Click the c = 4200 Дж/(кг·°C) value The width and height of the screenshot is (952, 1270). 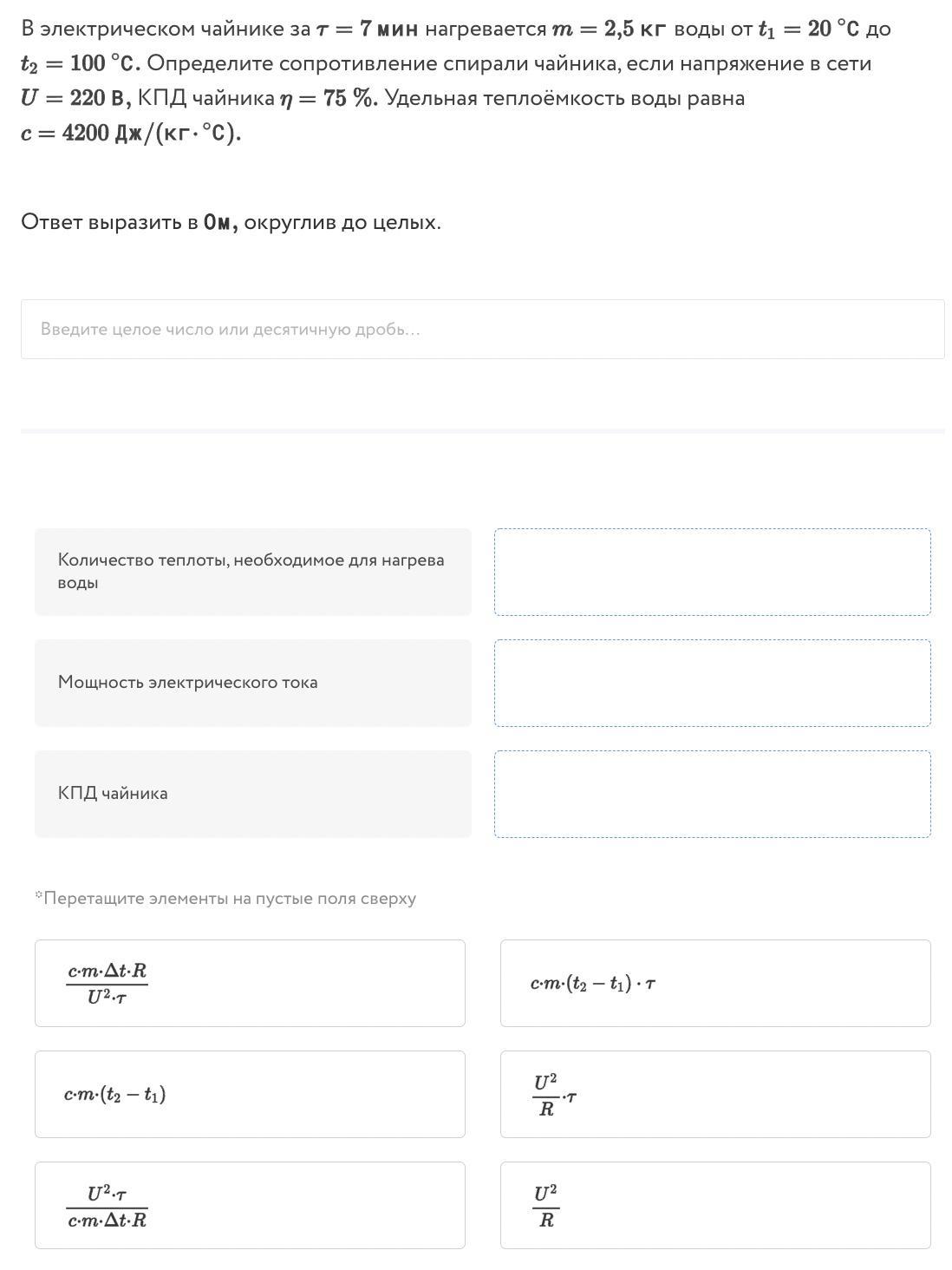pos(130,133)
